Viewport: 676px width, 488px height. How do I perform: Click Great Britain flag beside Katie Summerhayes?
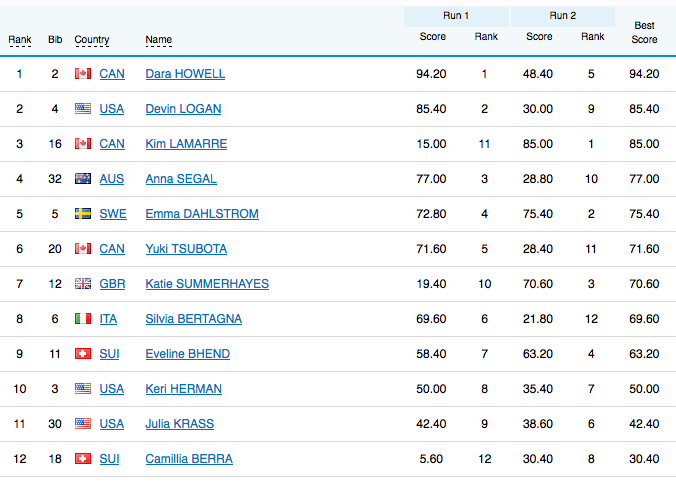click(83, 284)
